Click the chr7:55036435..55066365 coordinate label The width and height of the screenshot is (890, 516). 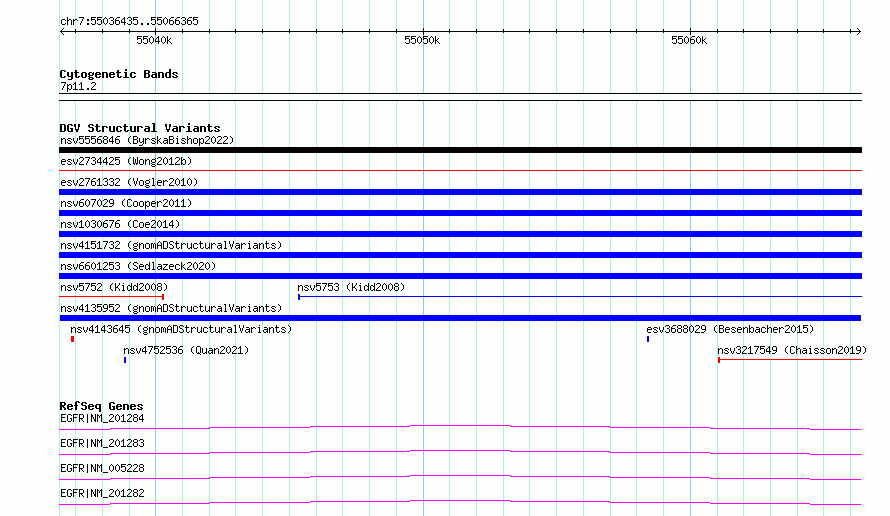[x=129, y=21]
